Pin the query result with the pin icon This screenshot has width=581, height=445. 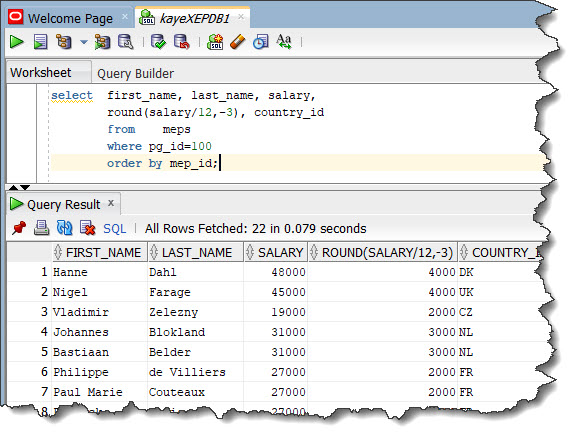(19, 228)
